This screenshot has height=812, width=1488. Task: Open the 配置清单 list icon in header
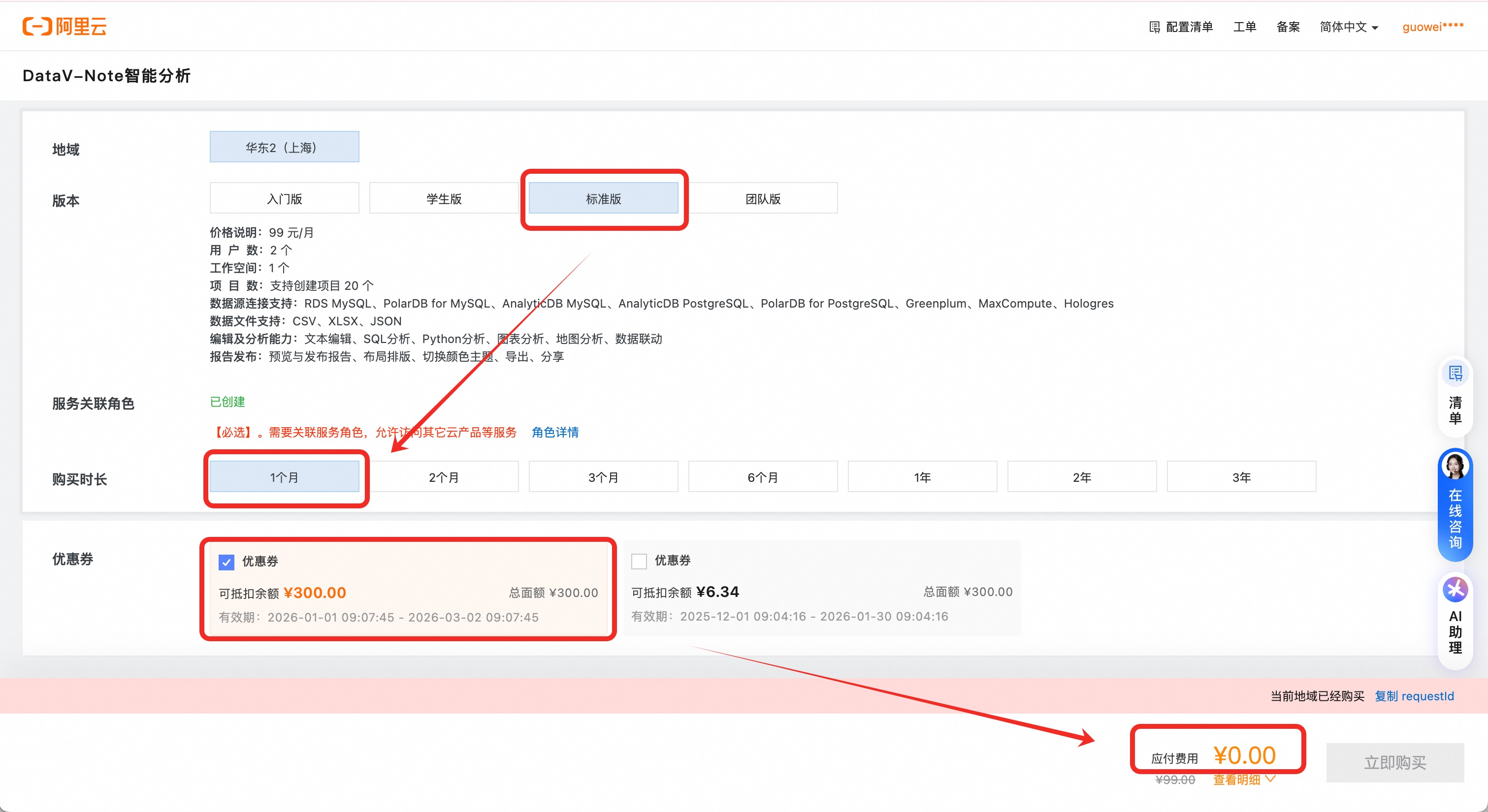1154,27
